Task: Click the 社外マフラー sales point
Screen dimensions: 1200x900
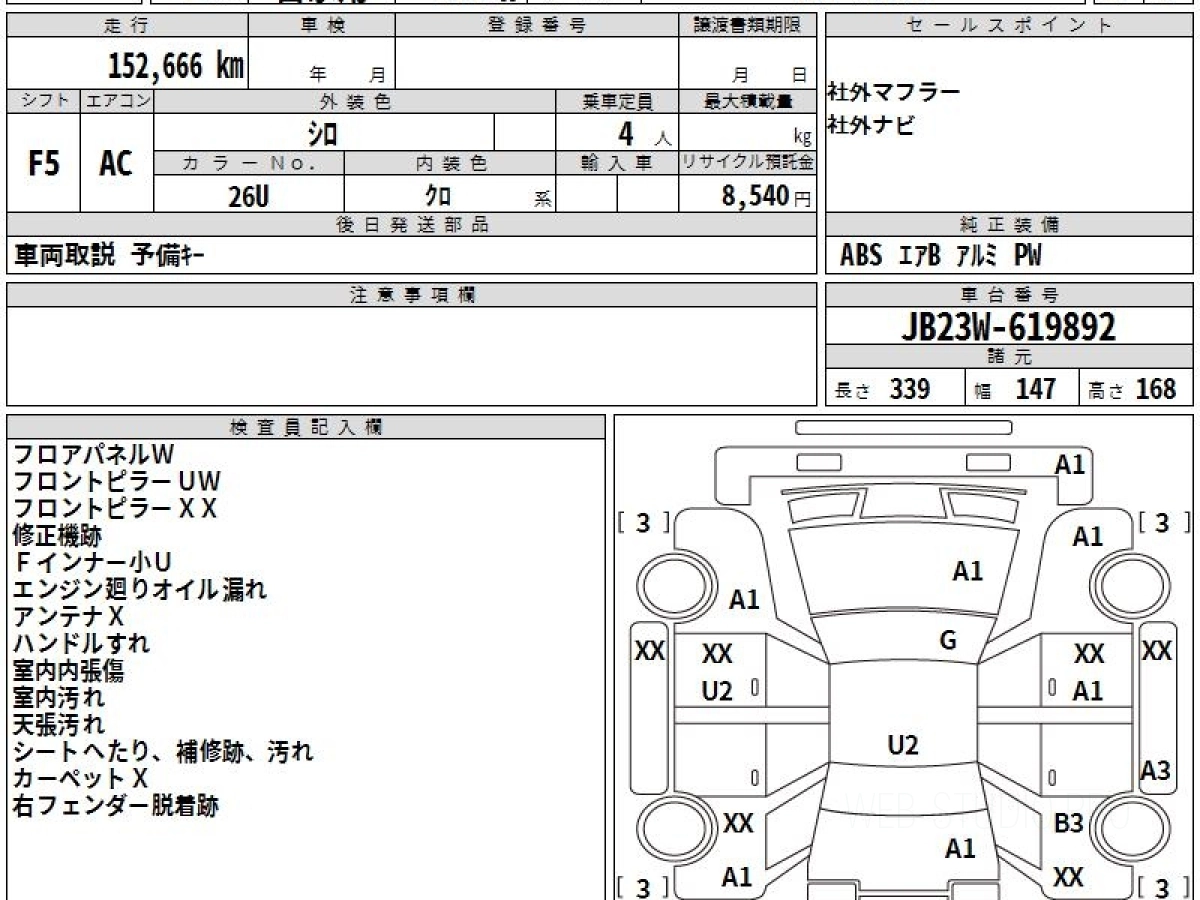Action: pyautogui.click(x=893, y=93)
